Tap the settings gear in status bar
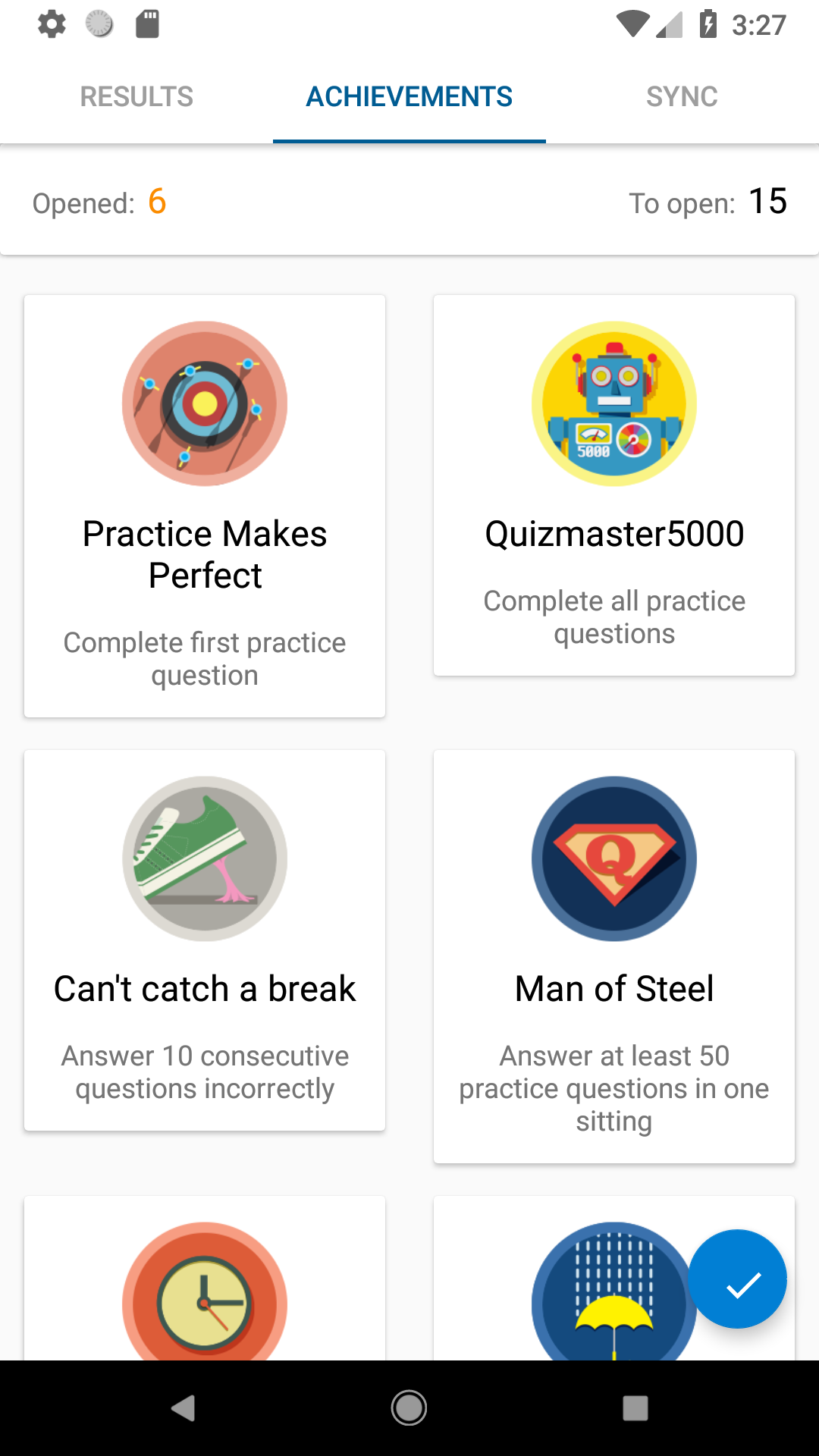This screenshot has width=819, height=1456. [x=52, y=24]
